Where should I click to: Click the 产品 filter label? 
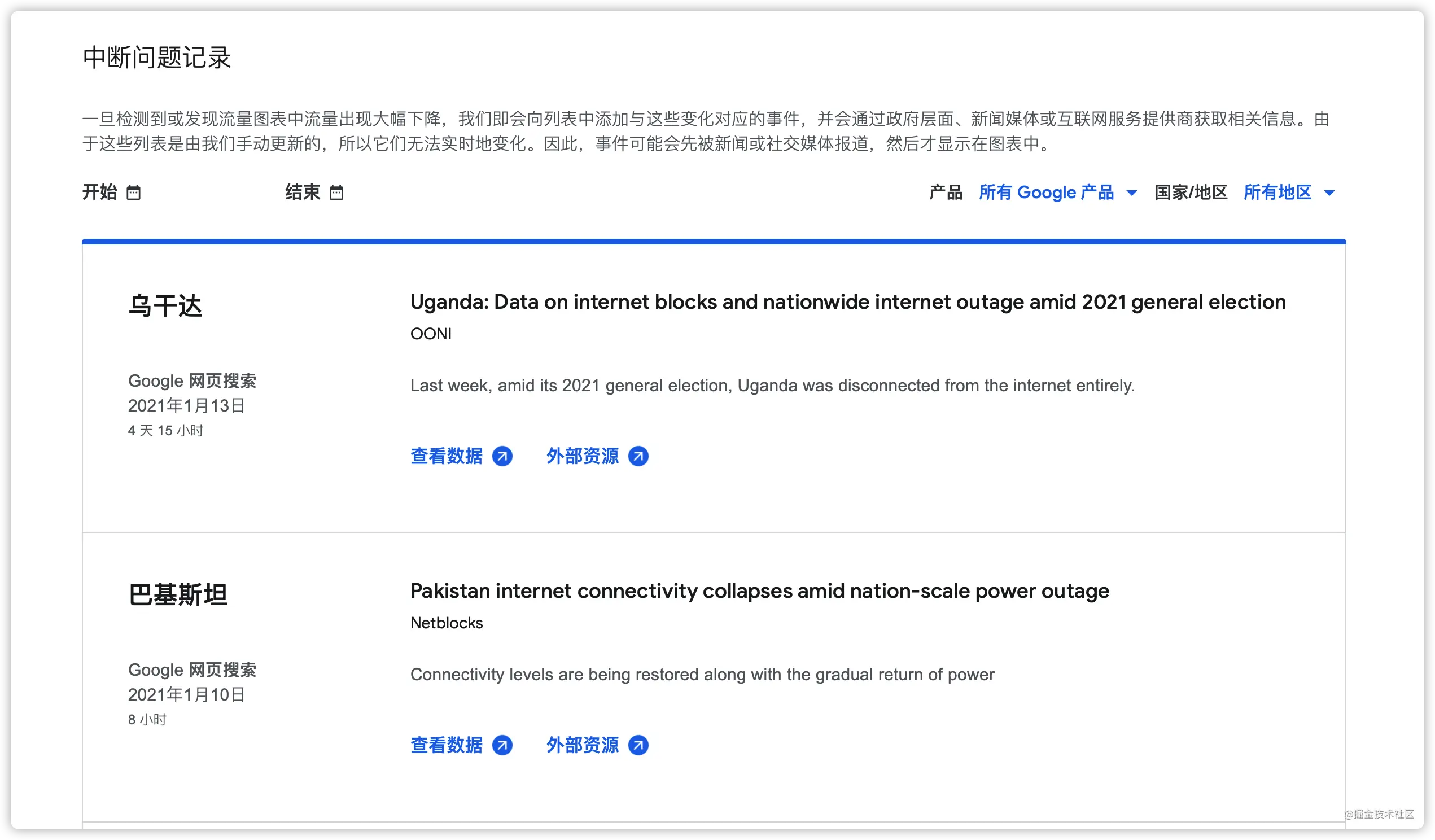coord(946,193)
